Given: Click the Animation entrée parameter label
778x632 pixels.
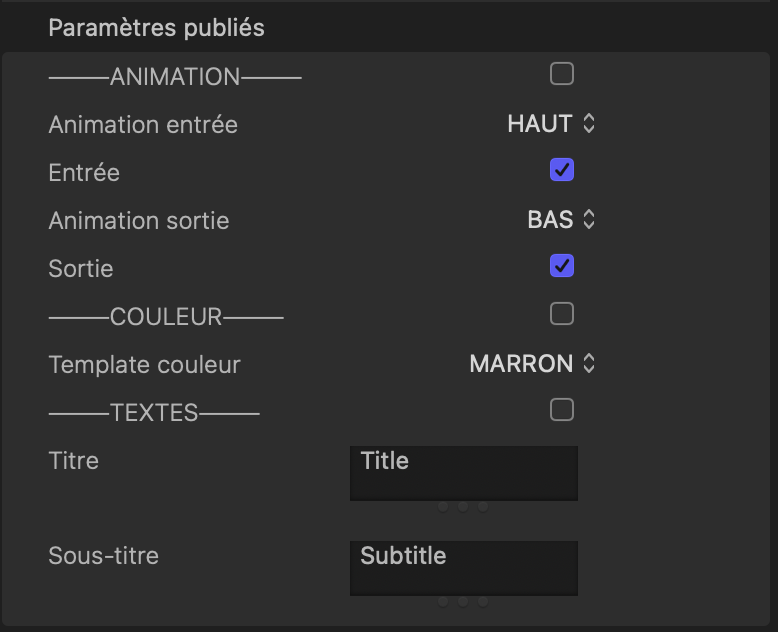Looking at the screenshot, I should [x=143, y=125].
